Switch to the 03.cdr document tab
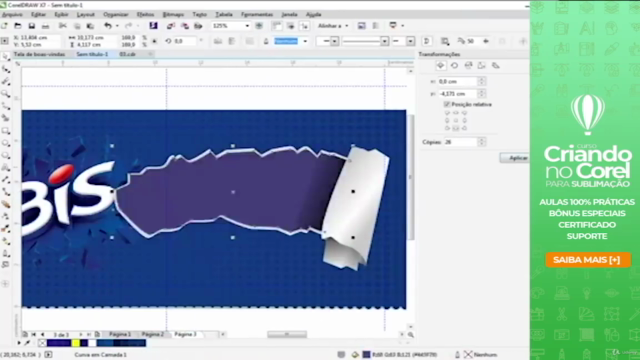The height and width of the screenshot is (360, 640). 127,54
